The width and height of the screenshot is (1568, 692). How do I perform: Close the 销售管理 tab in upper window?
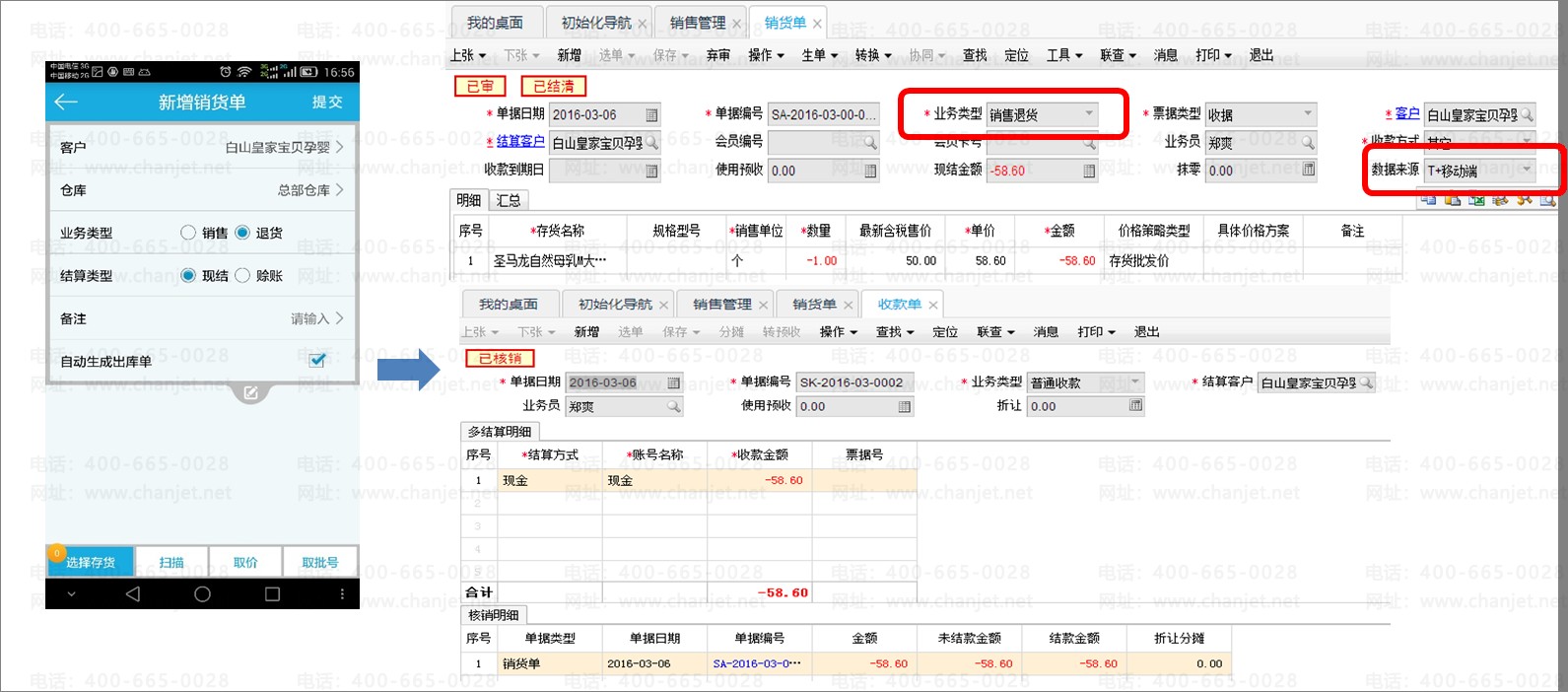[736, 24]
